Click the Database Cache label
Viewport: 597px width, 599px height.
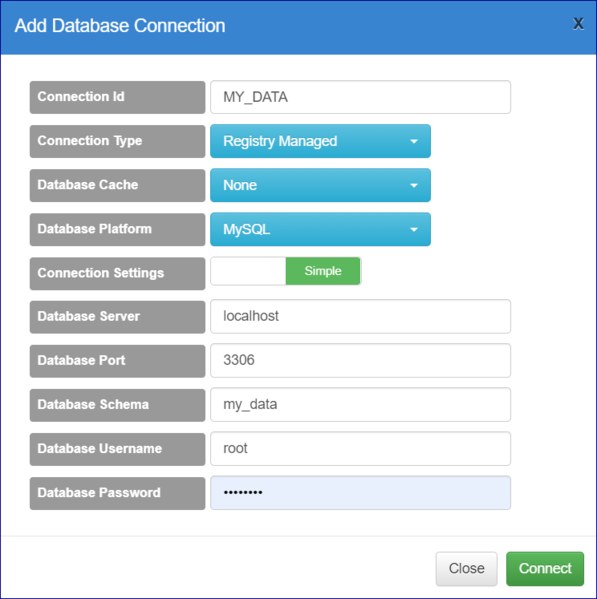point(117,185)
